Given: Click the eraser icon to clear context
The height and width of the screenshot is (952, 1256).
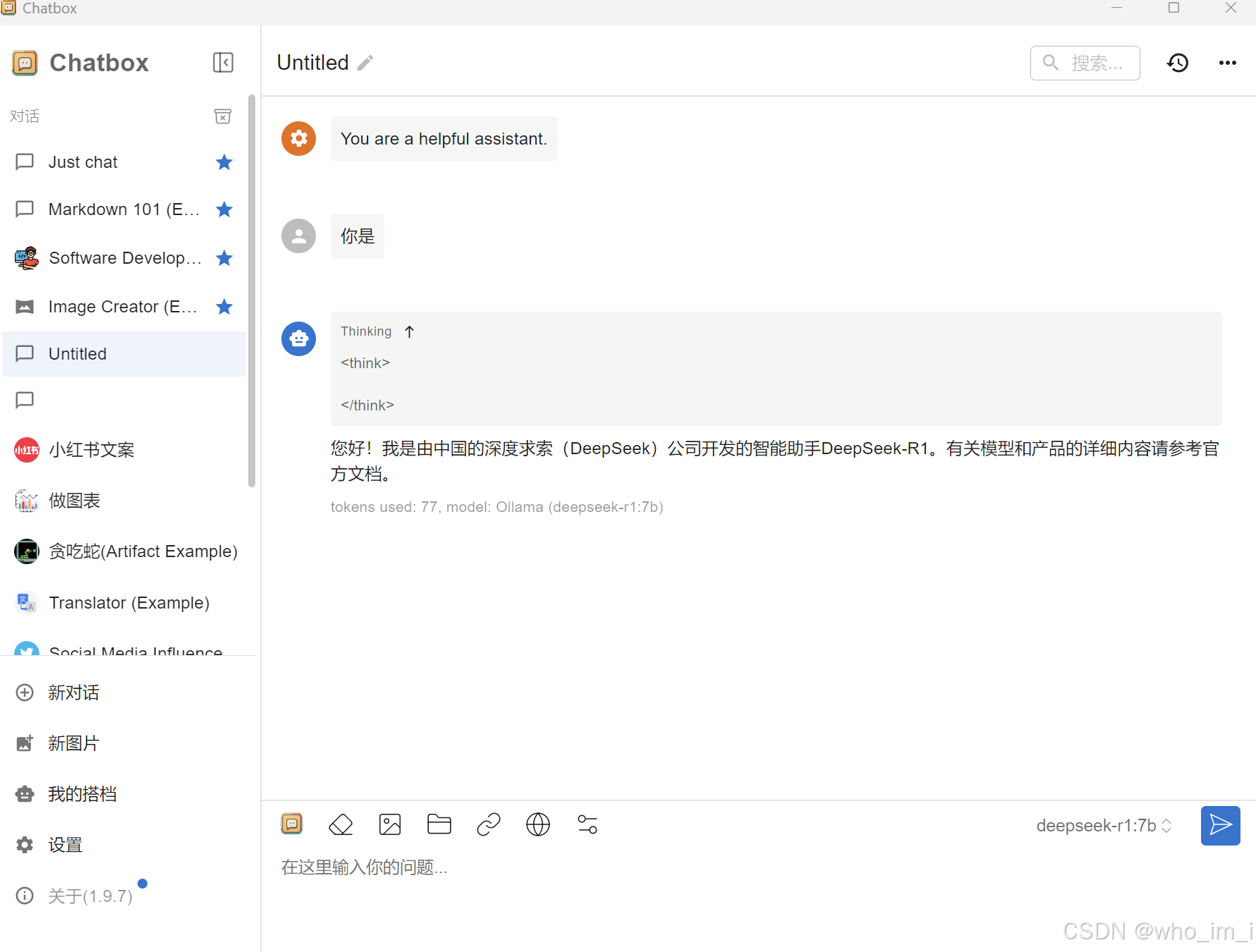Looking at the screenshot, I should 341,824.
